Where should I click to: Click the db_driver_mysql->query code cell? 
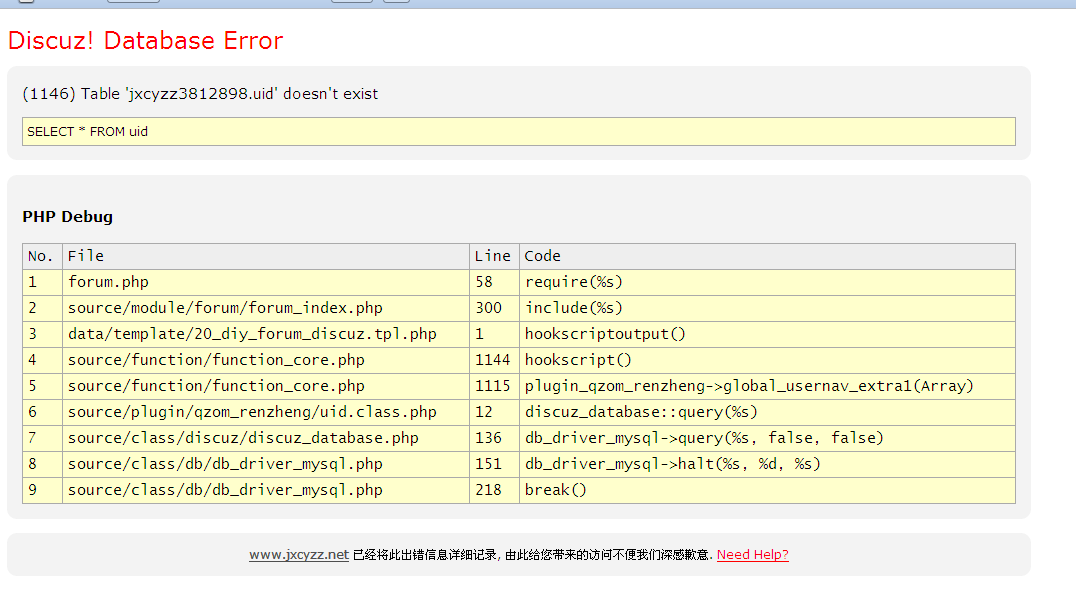tap(767, 438)
